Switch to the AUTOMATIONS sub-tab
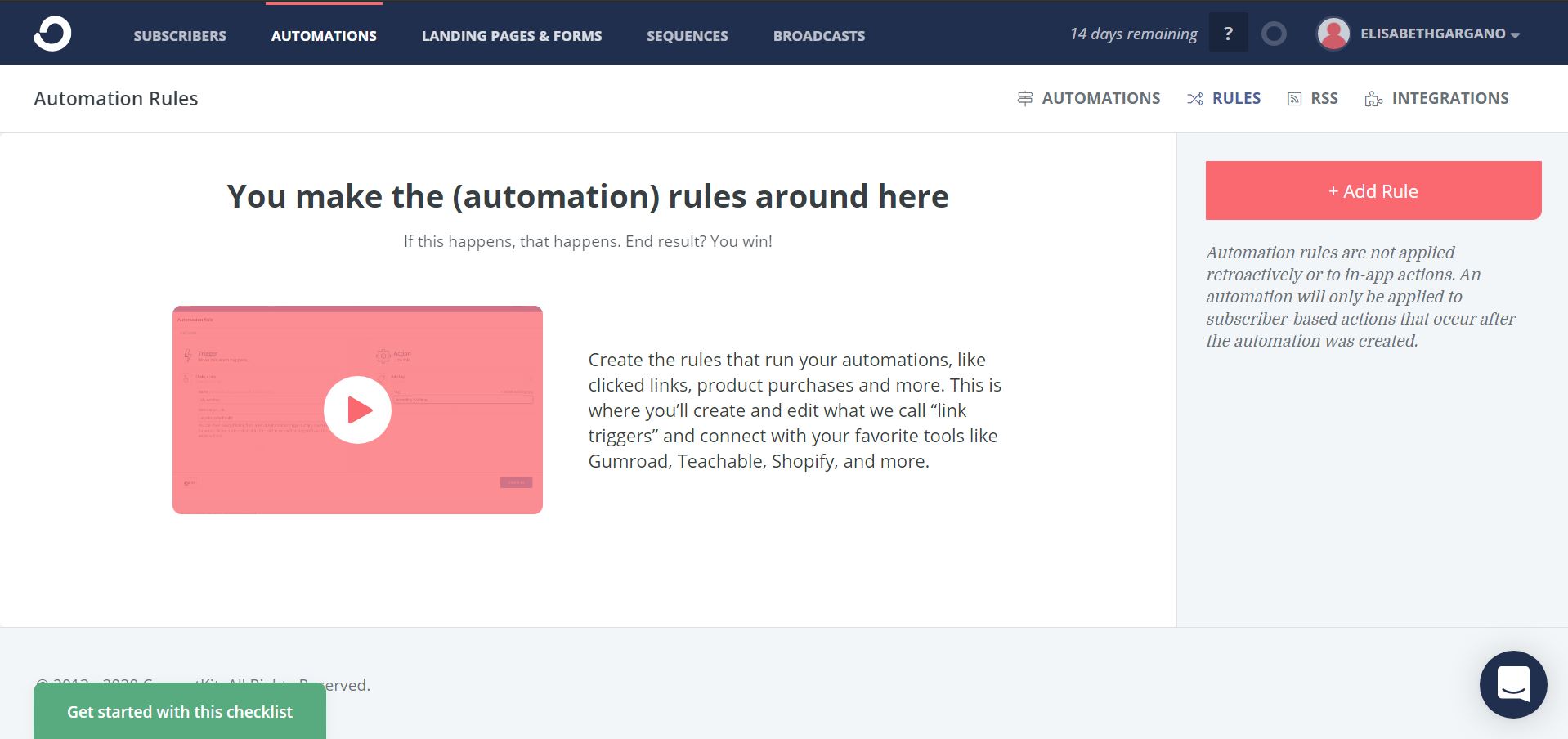The image size is (1568, 739). 1089,99
